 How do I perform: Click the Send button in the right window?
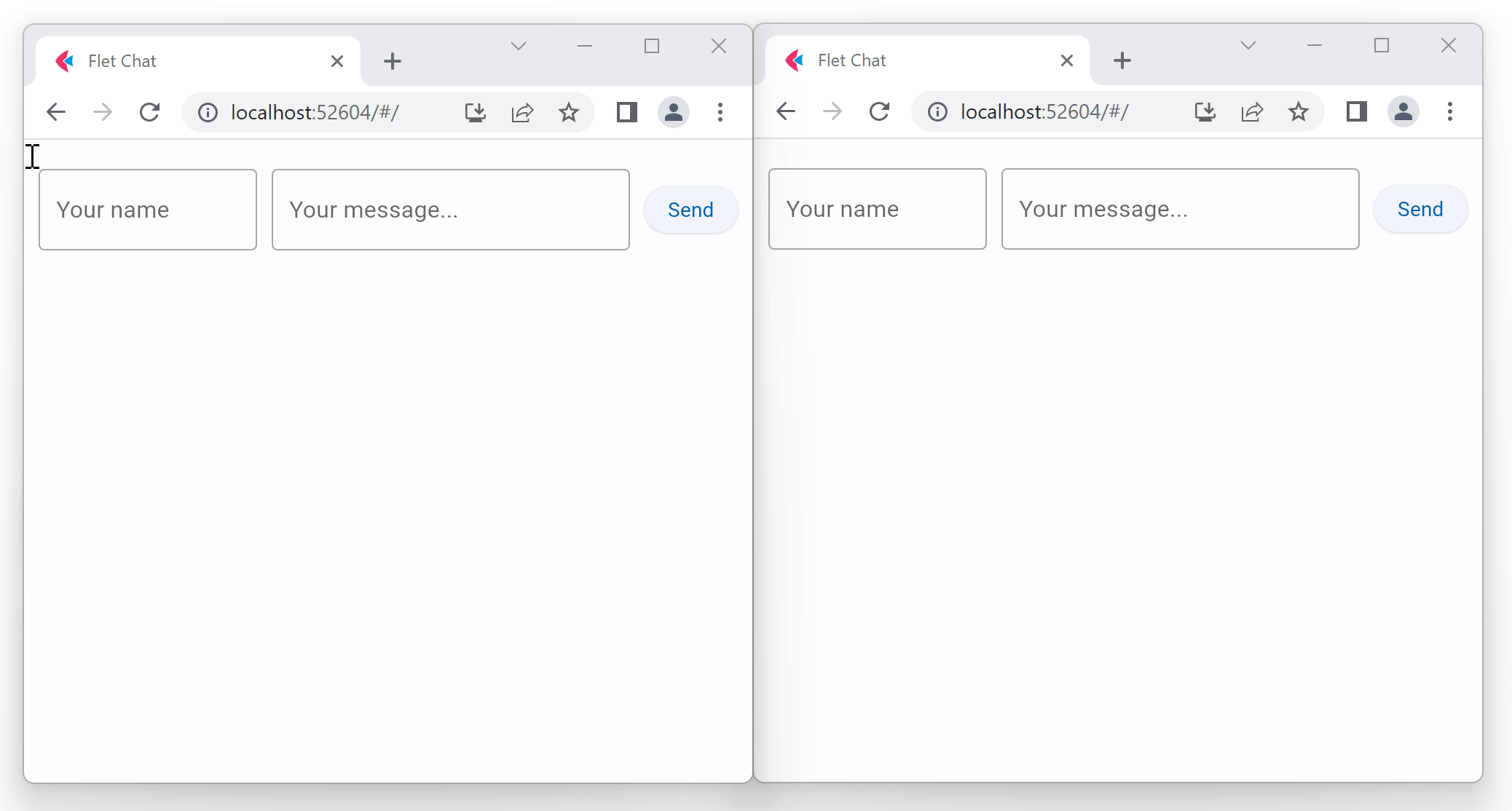click(1420, 209)
